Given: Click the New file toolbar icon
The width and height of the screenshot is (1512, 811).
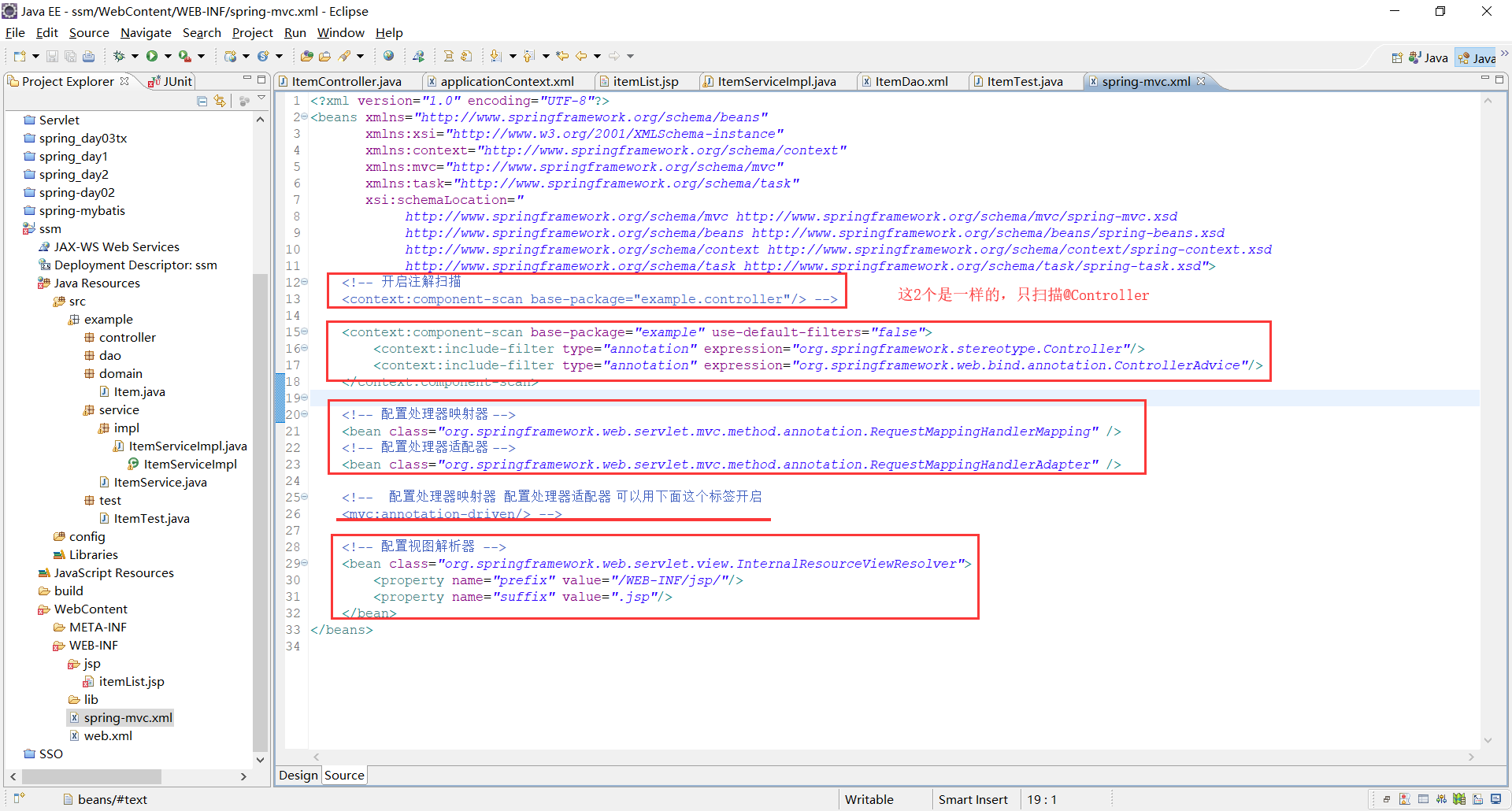Looking at the screenshot, I should pyautogui.click(x=19, y=56).
